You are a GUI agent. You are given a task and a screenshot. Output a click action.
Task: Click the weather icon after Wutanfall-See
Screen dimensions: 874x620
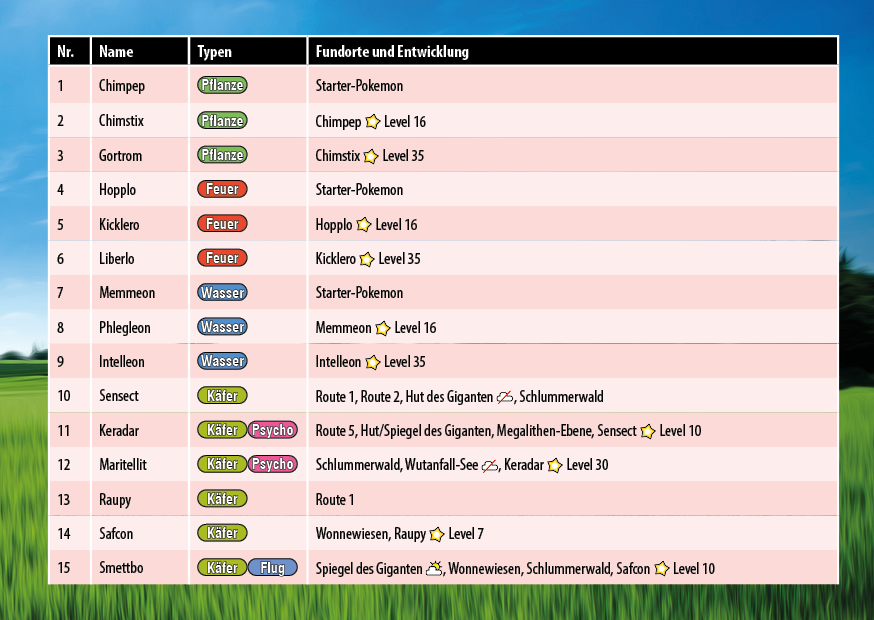(489, 465)
